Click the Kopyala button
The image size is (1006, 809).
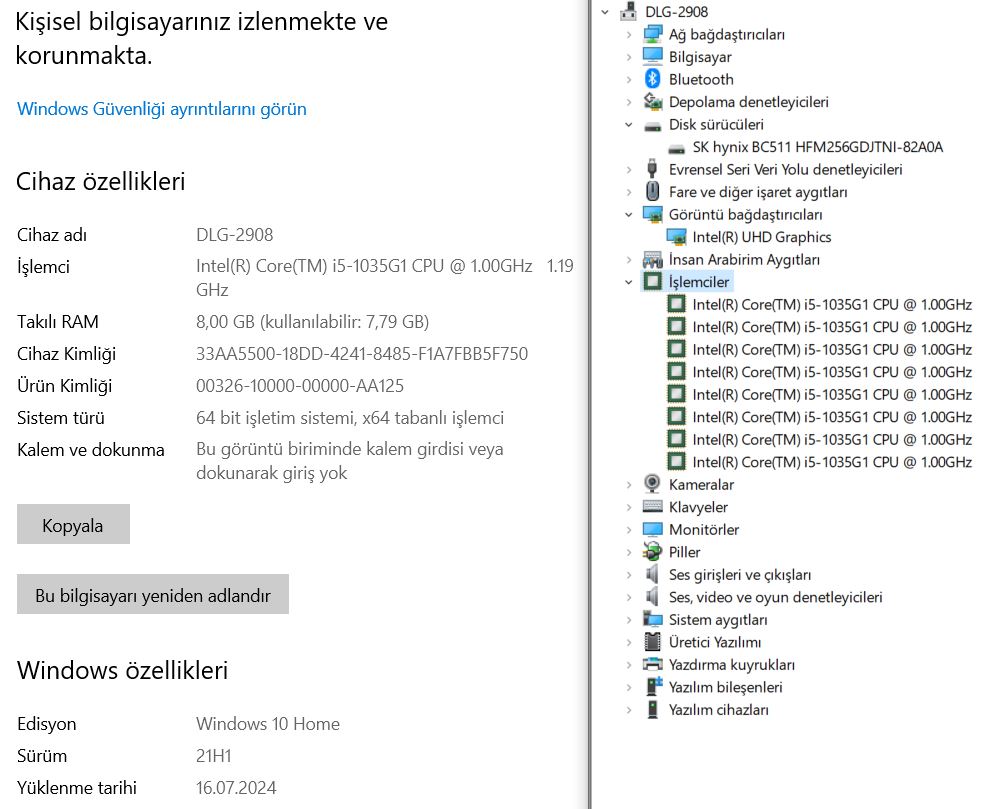tap(73, 524)
